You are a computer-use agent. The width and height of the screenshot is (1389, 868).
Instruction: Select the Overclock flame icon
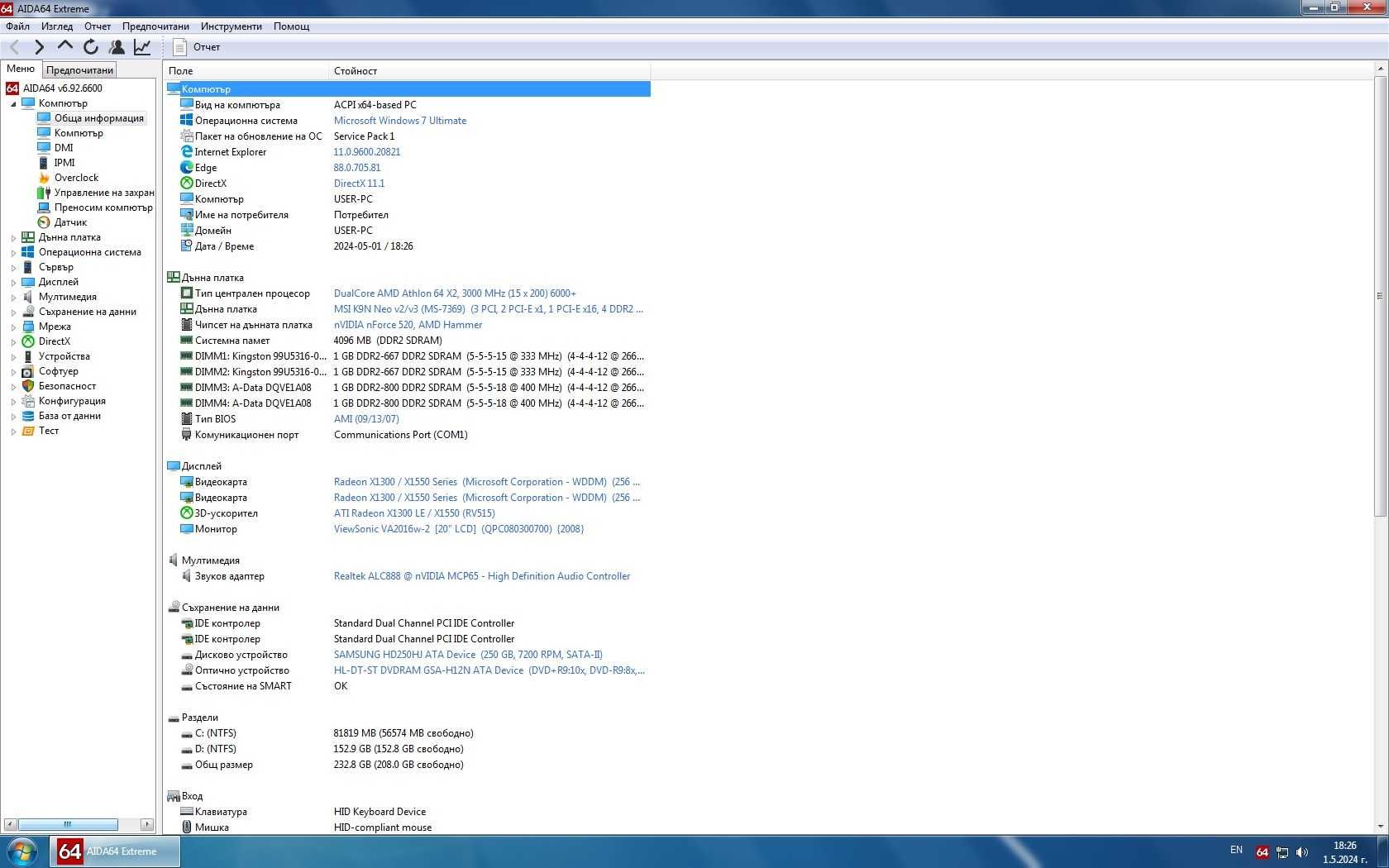coord(44,178)
